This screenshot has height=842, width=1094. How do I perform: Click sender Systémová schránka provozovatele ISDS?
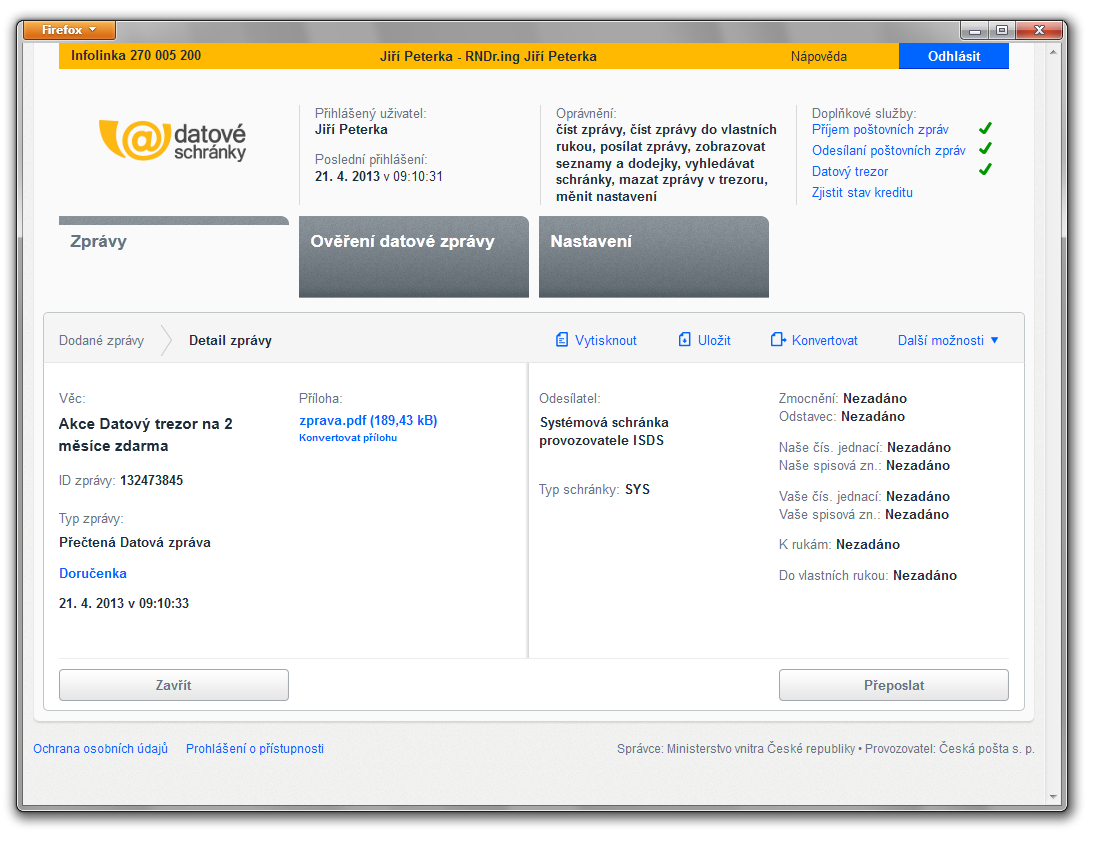[x=604, y=431]
